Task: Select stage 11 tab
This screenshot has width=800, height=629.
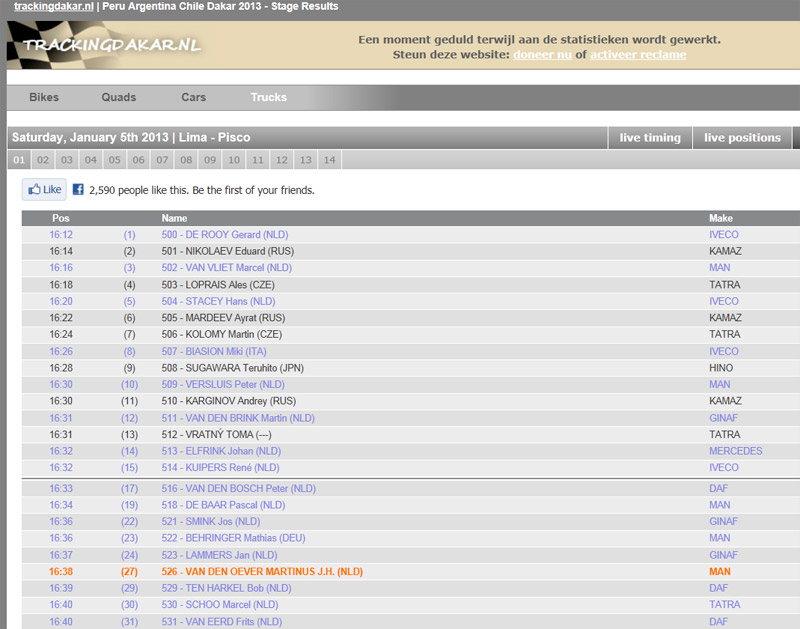Action: (x=258, y=160)
